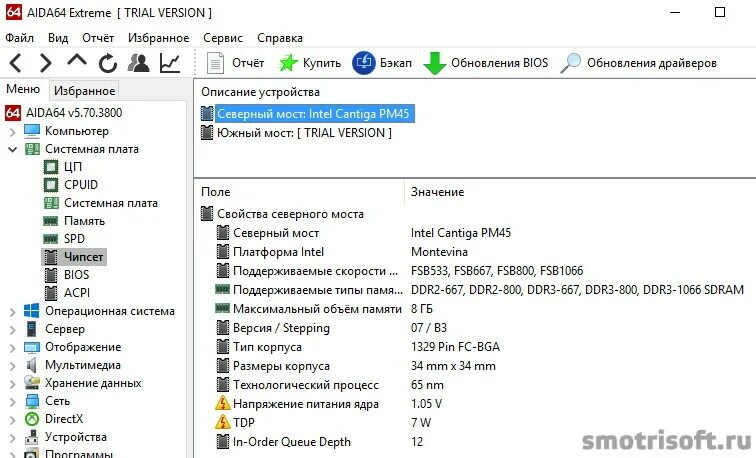Image resolution: width=756 pixels, height=458 pixels.
Task: Click the Сеть network icon
Action: tap(32, 401)
